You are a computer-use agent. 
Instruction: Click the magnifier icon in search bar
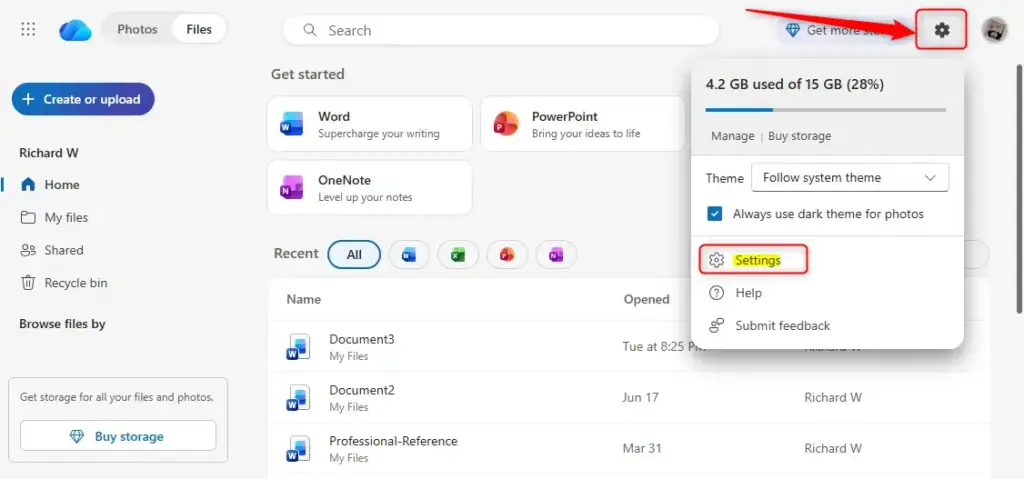[310, 30]
